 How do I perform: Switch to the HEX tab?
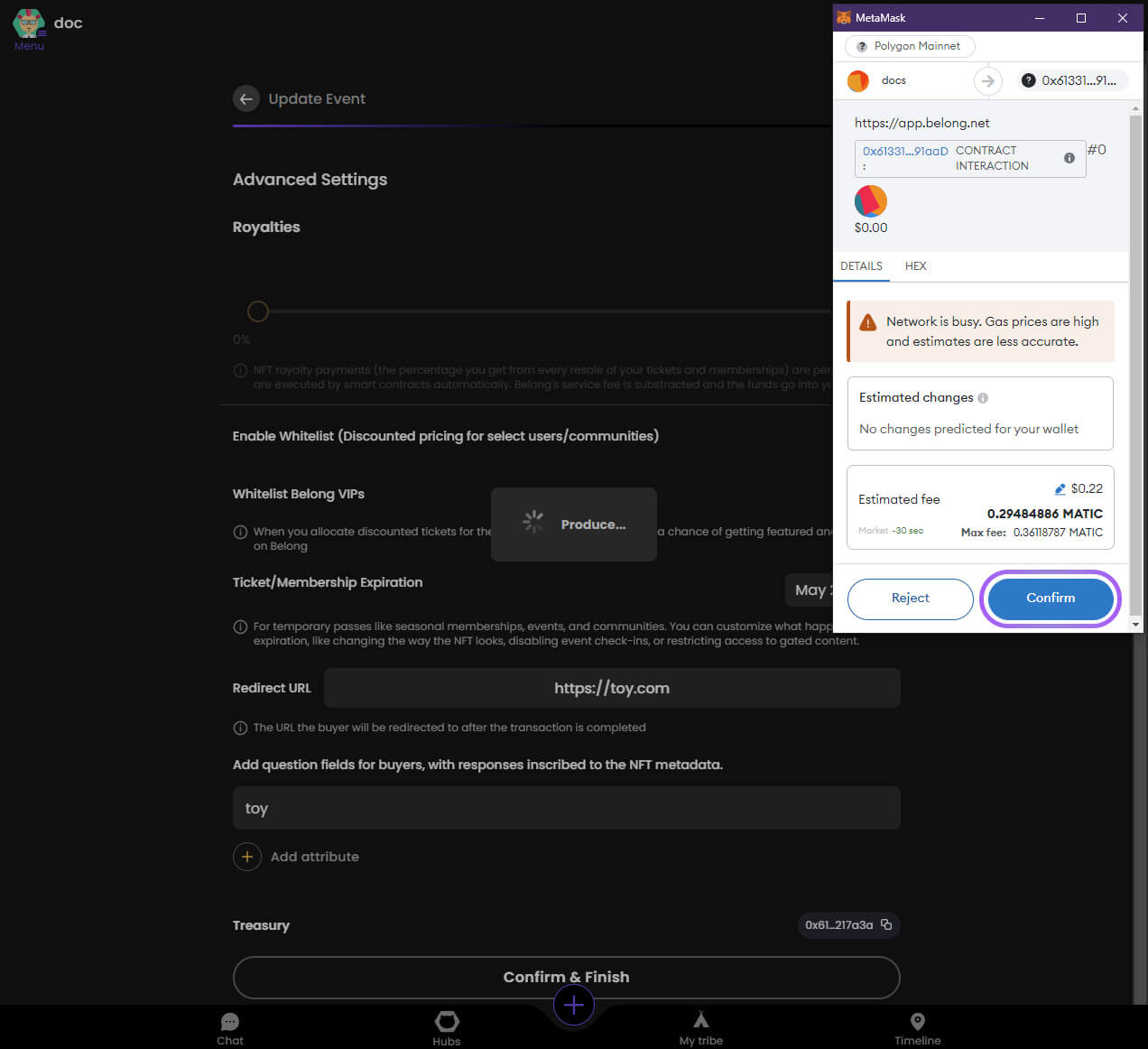915,266
